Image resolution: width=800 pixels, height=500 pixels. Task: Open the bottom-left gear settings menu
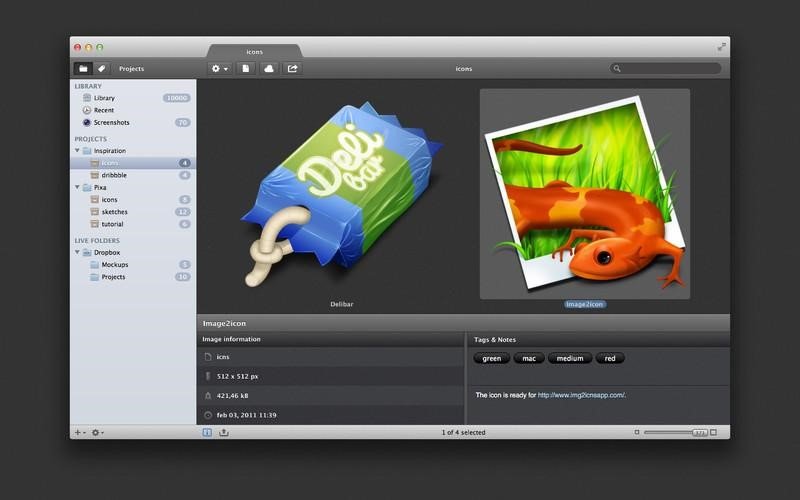click(97, 433)
